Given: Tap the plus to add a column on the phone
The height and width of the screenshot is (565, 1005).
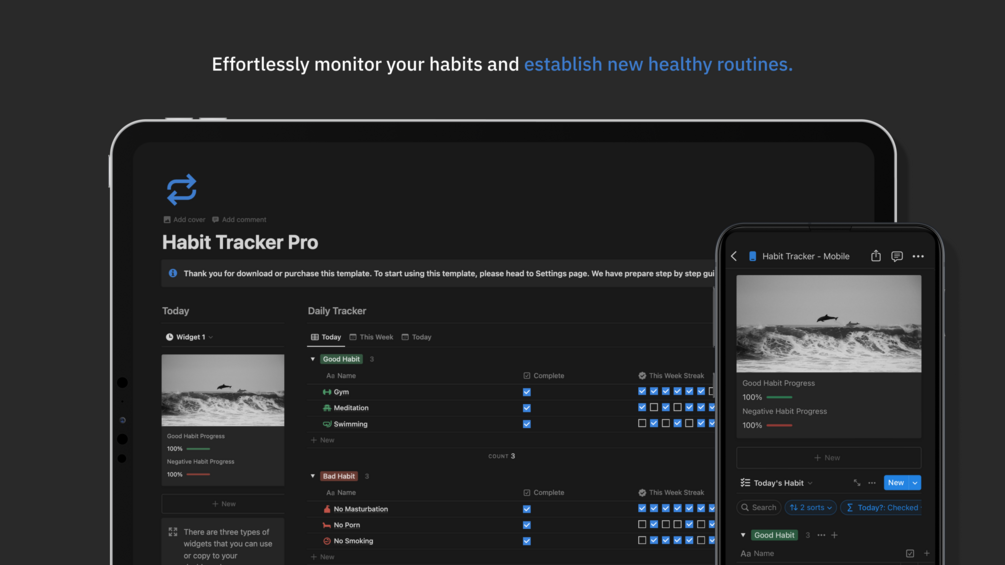Looking at the screenshot, I should [927, 553].
